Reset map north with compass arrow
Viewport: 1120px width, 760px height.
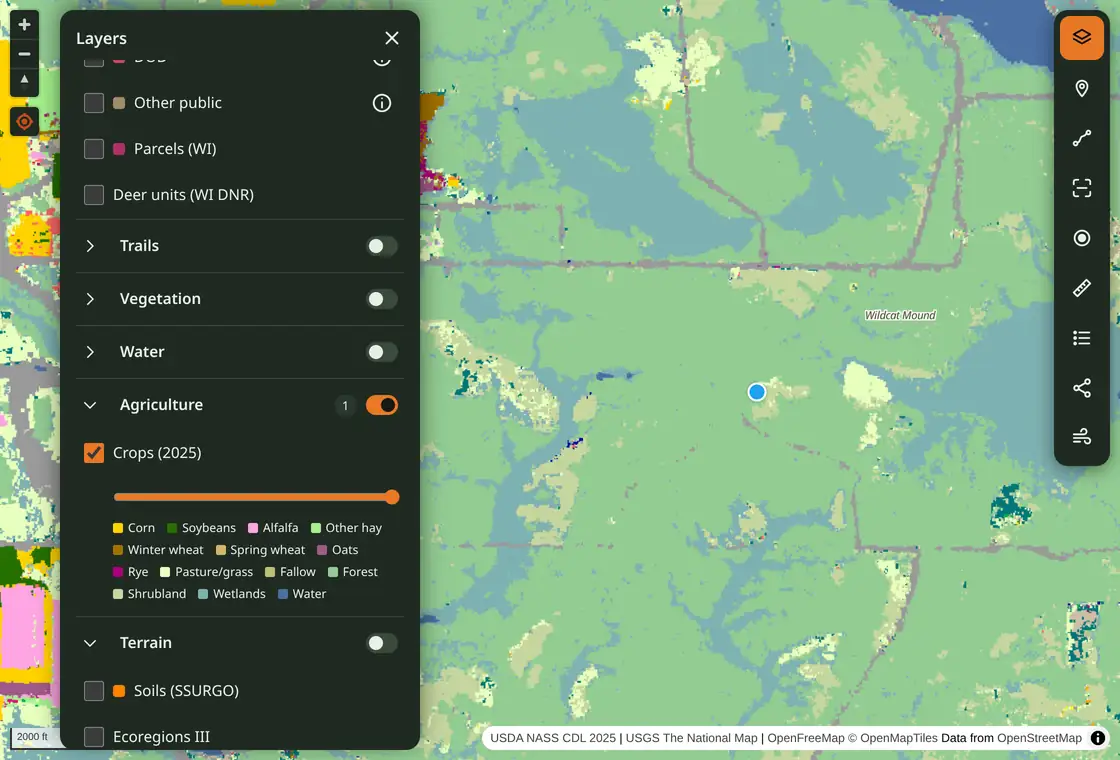(24, 81)
